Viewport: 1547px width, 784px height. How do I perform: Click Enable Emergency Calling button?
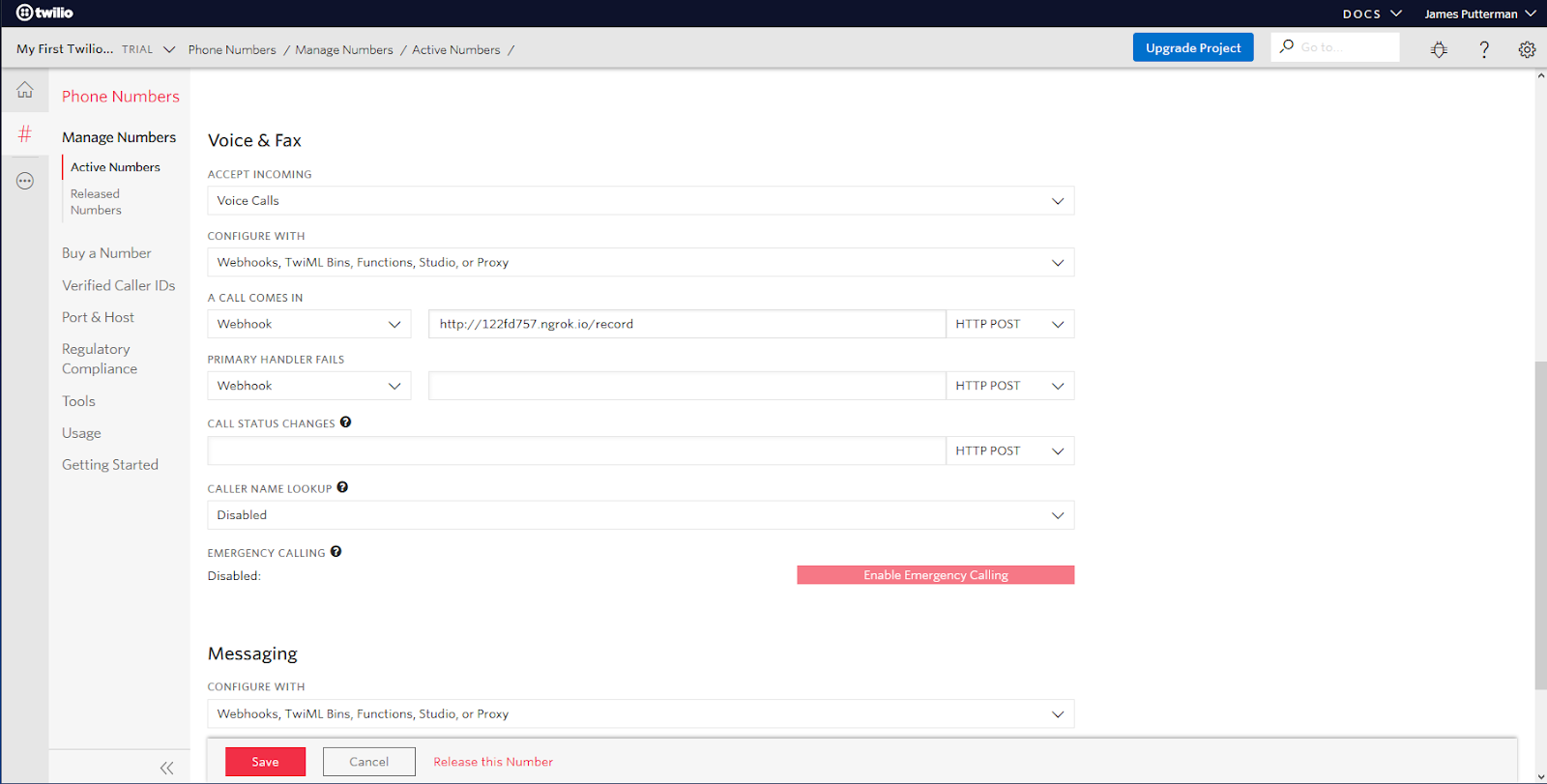pyautogui.click(x=935, y=575)
